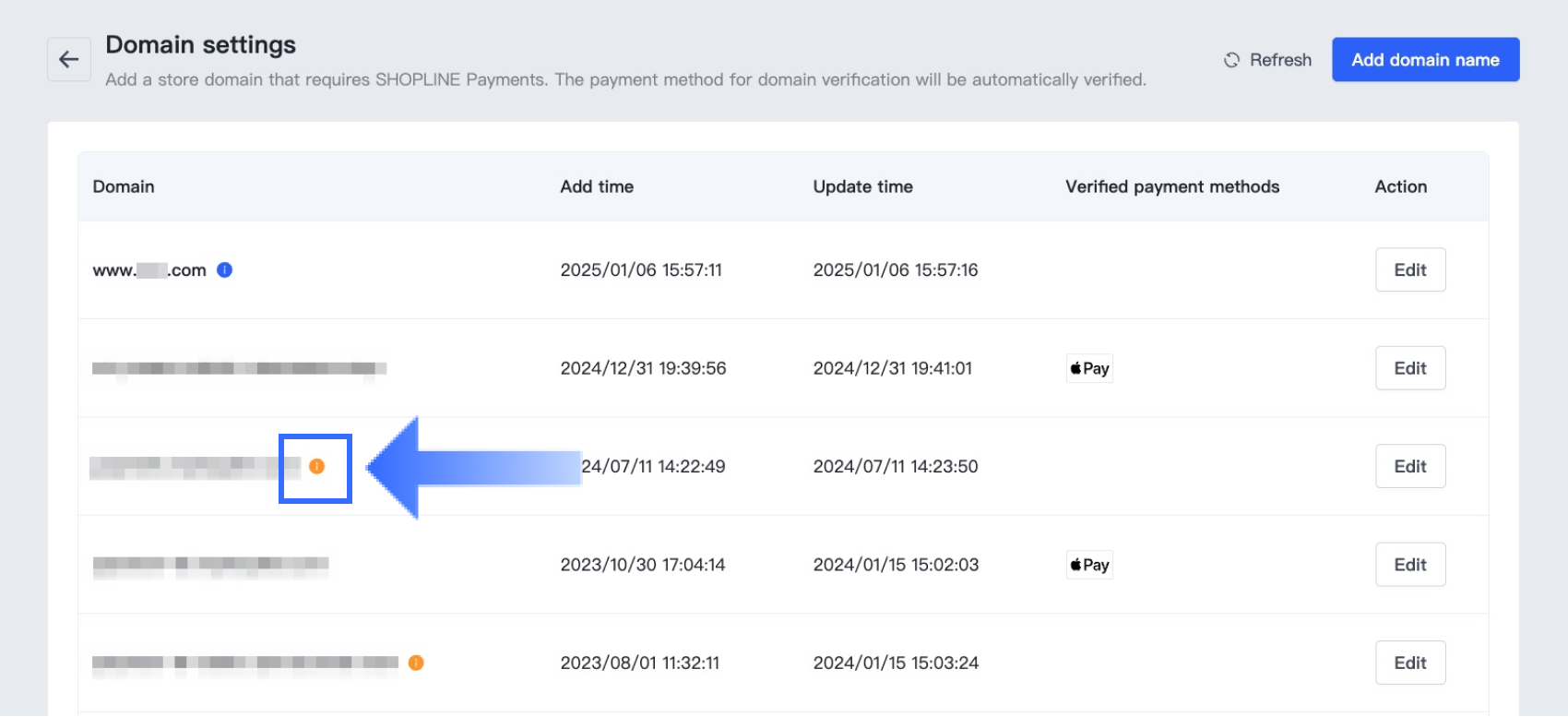Edit the domain added 2023/10/30 17:04:14
This screenshot has height=717, width=1568.
coord(1409,565)
